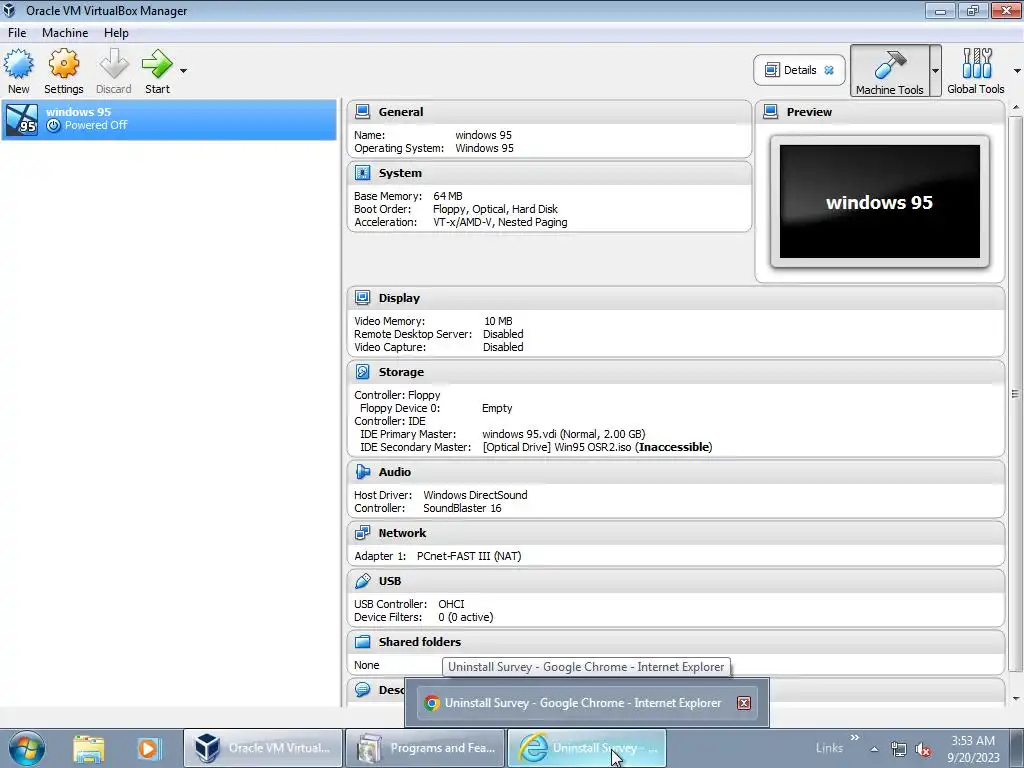Click the scrollbar up arrow in details pane
The width and height of the screenshot is (1024, 768).
click(x=1016, y=106)
